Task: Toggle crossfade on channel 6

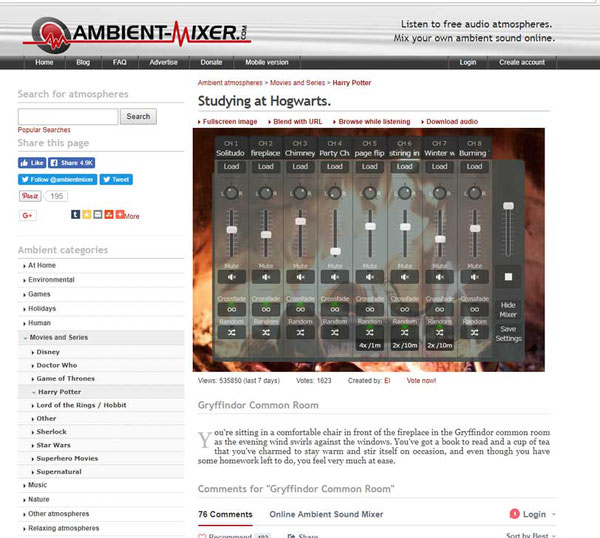Action: pyautogui.click(x=404, y=309)
